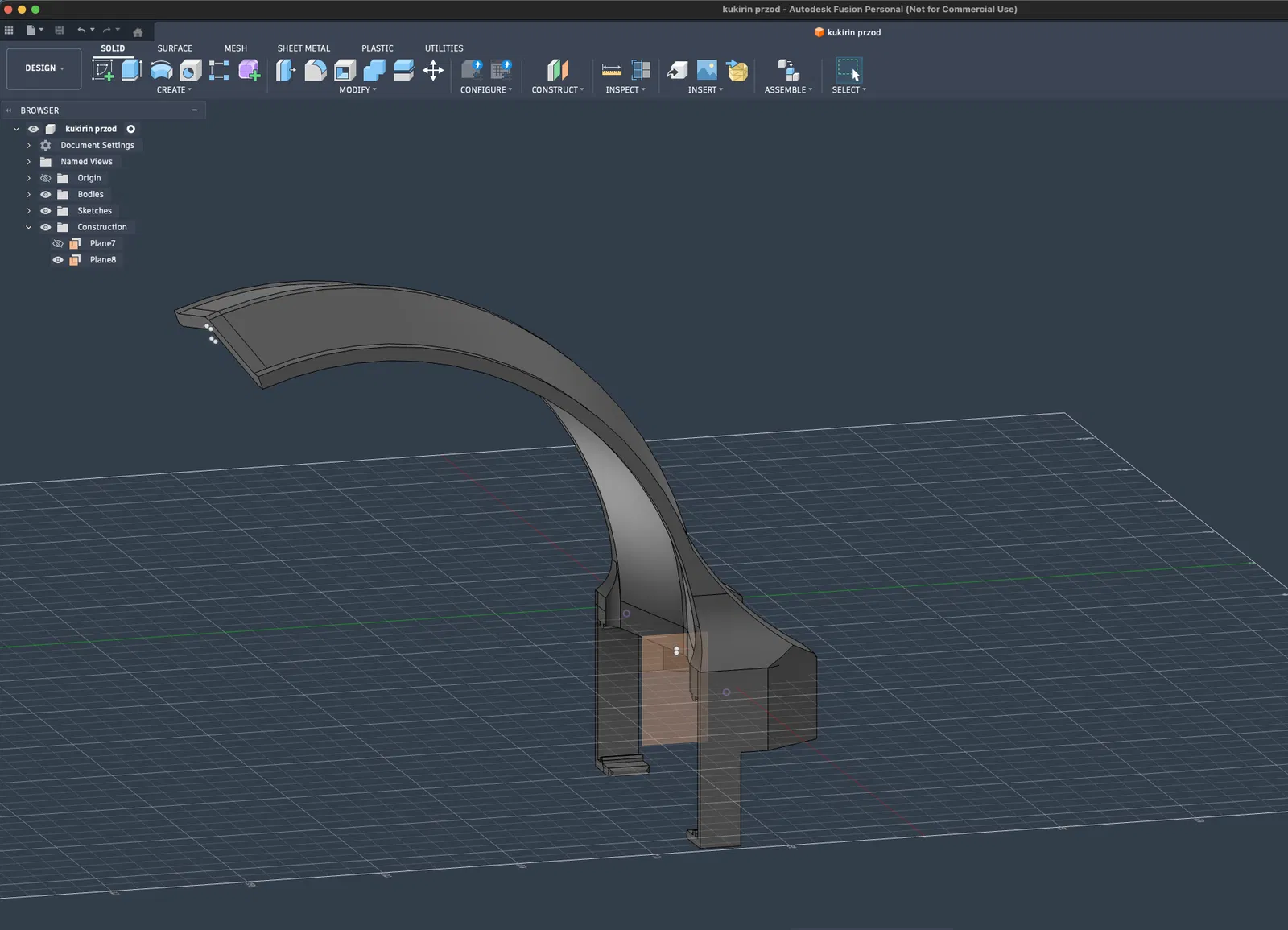Activate the Extrude tool
This screenshot has width=1288, height=930.
click(132, 70)
